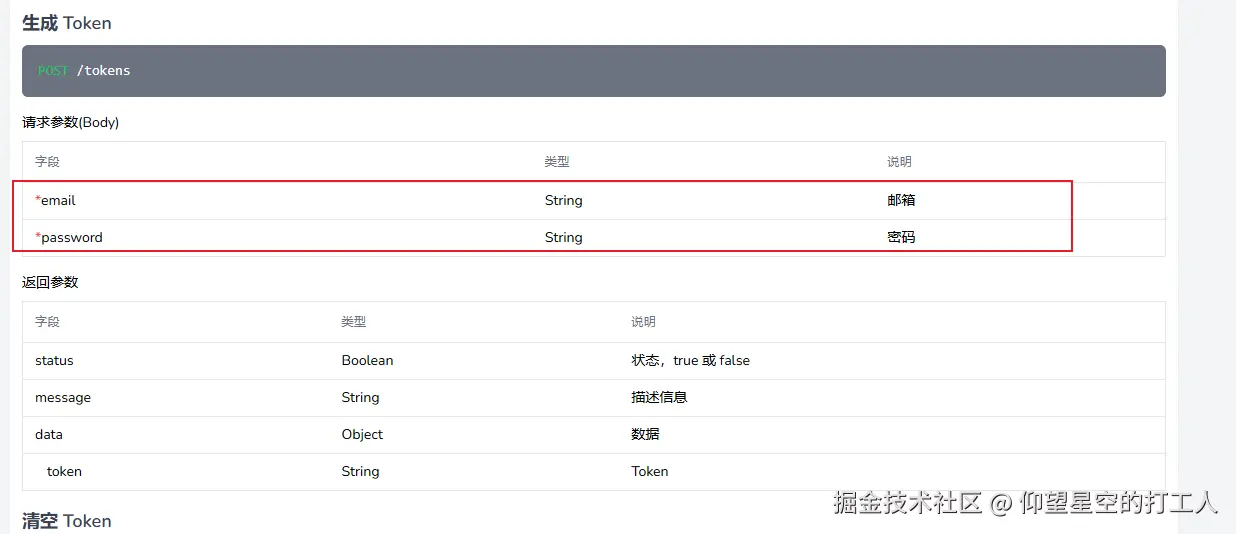Image resolution: width=1236 pixels, height=534 pixels.
Task: Click the POST /tokens code block
Action: point(593,71)
